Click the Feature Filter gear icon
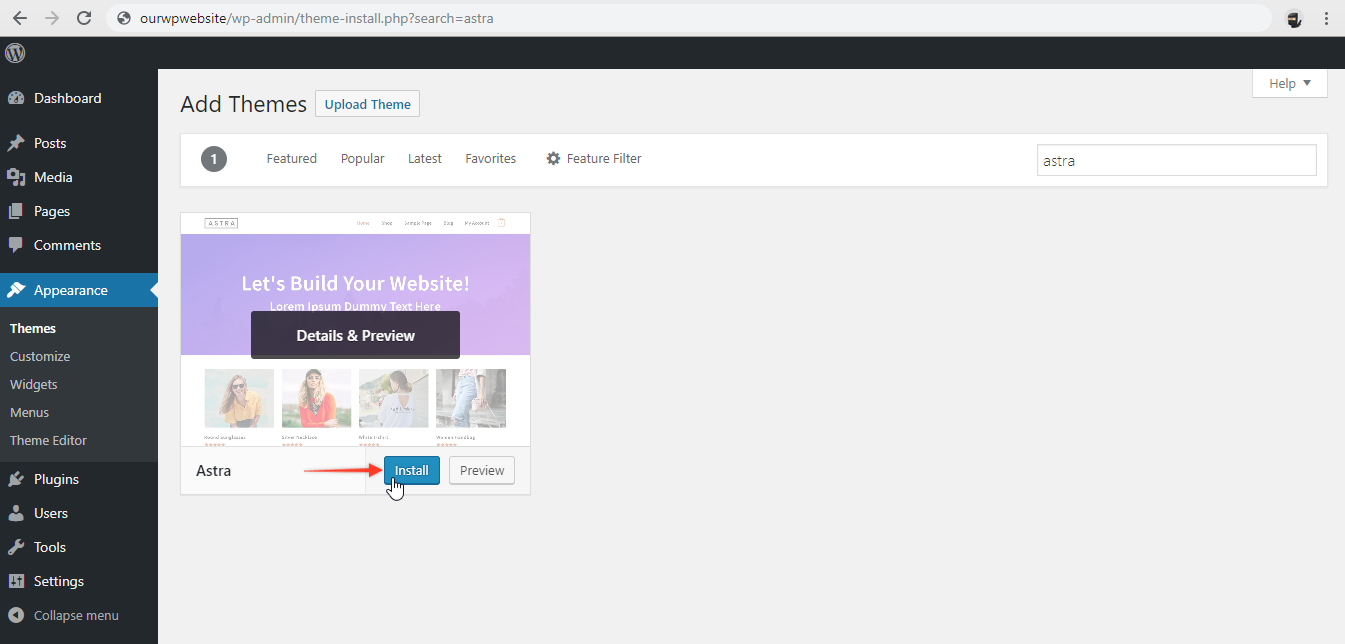This screenshot has height=644, width=1345. [x=553, y=159]
